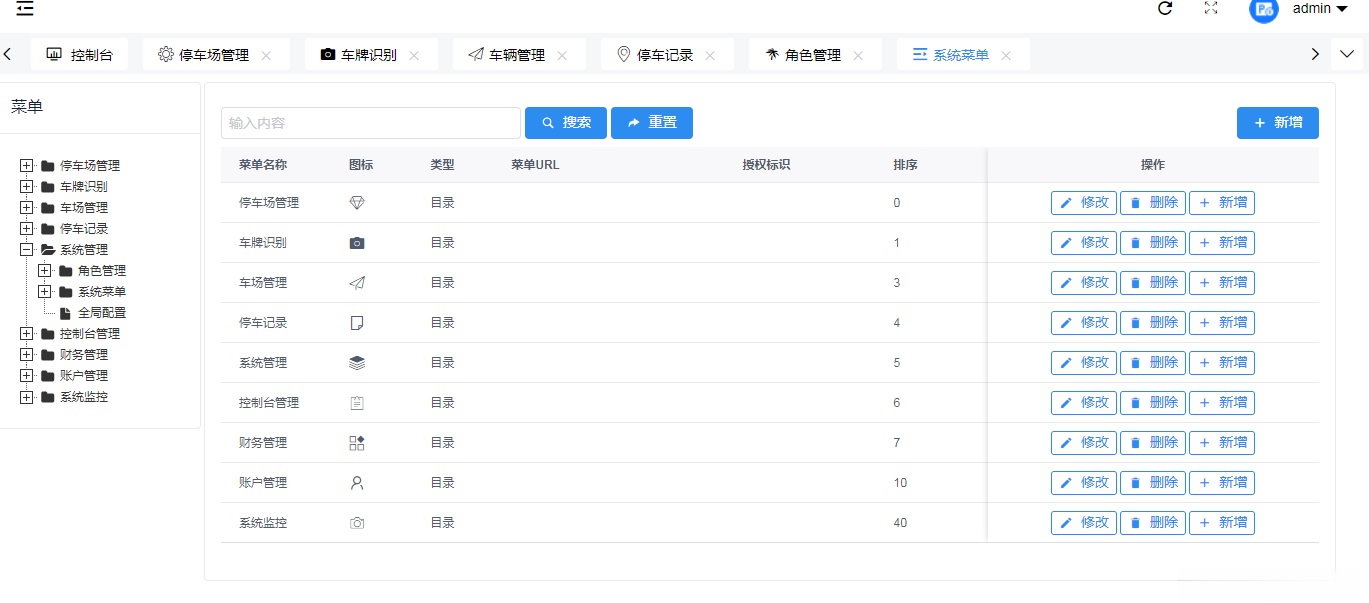Viewport: 1369px width, 603px height.
Task: Click the camera icon in 系统监控 row
Action: click(357, 523)
